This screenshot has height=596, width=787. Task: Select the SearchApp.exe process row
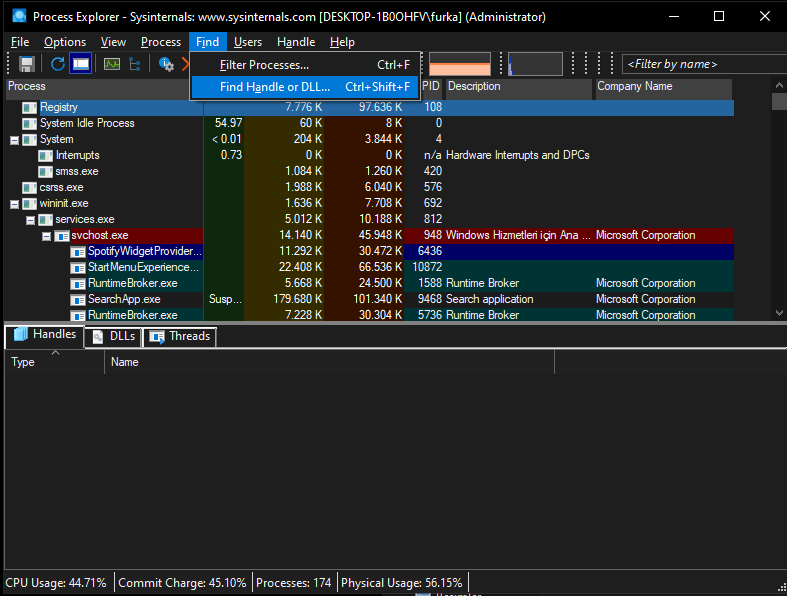[370, 299]
